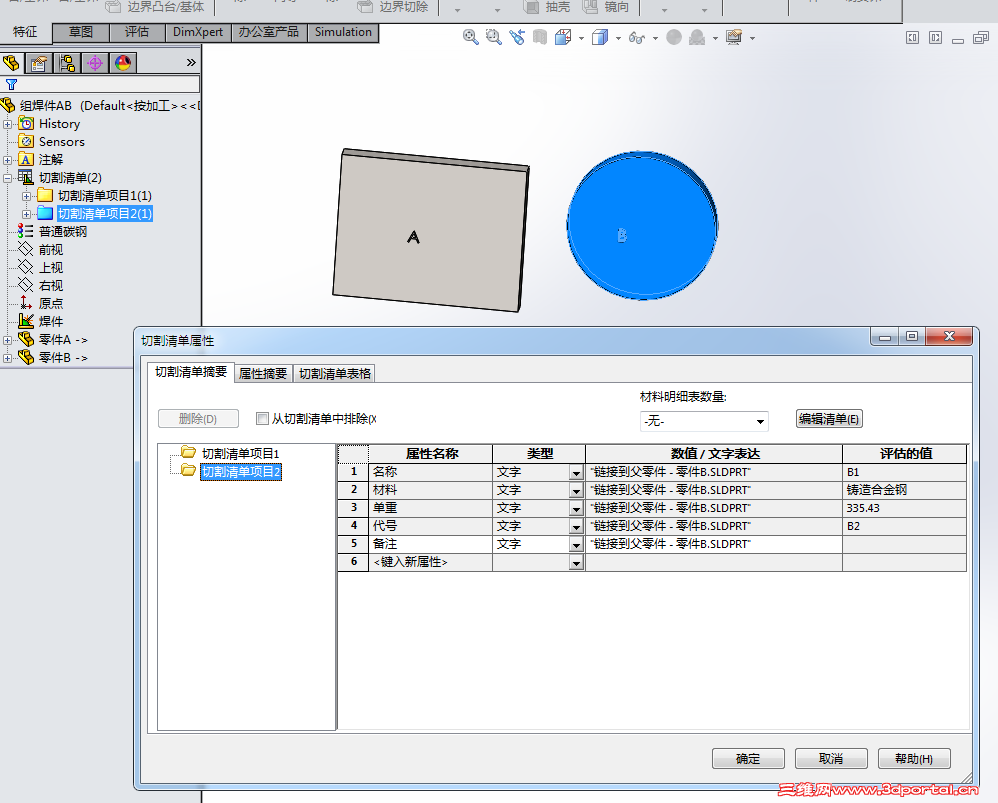Screen dimensions: 998x803
Task: Select the Zoom to Area tool
Action: (x=493, y=38)
